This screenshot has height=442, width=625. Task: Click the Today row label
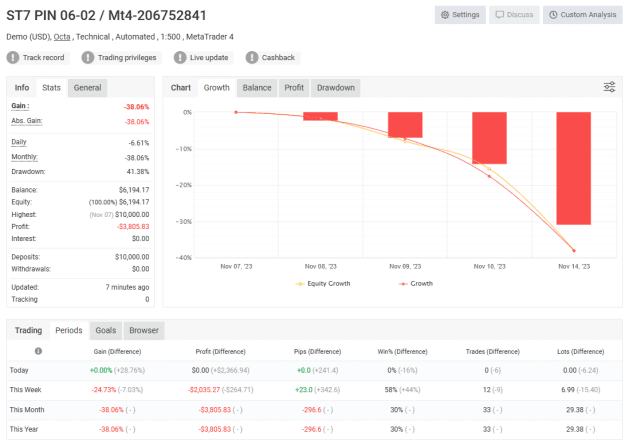click(19, 370)
